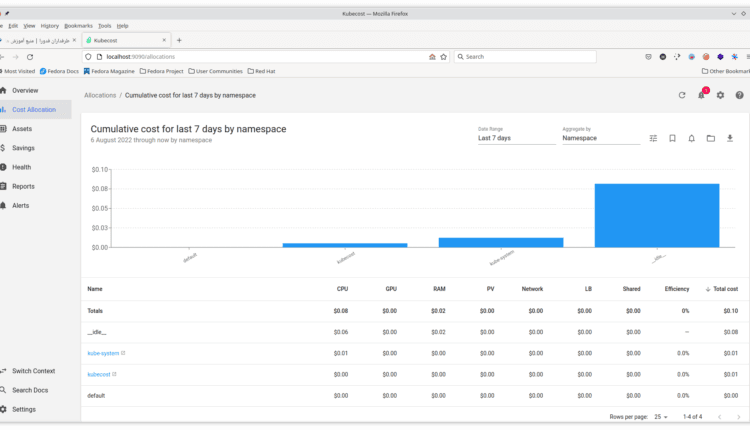
Task: Open the header settings gear icon
Action: click(720, 95)
